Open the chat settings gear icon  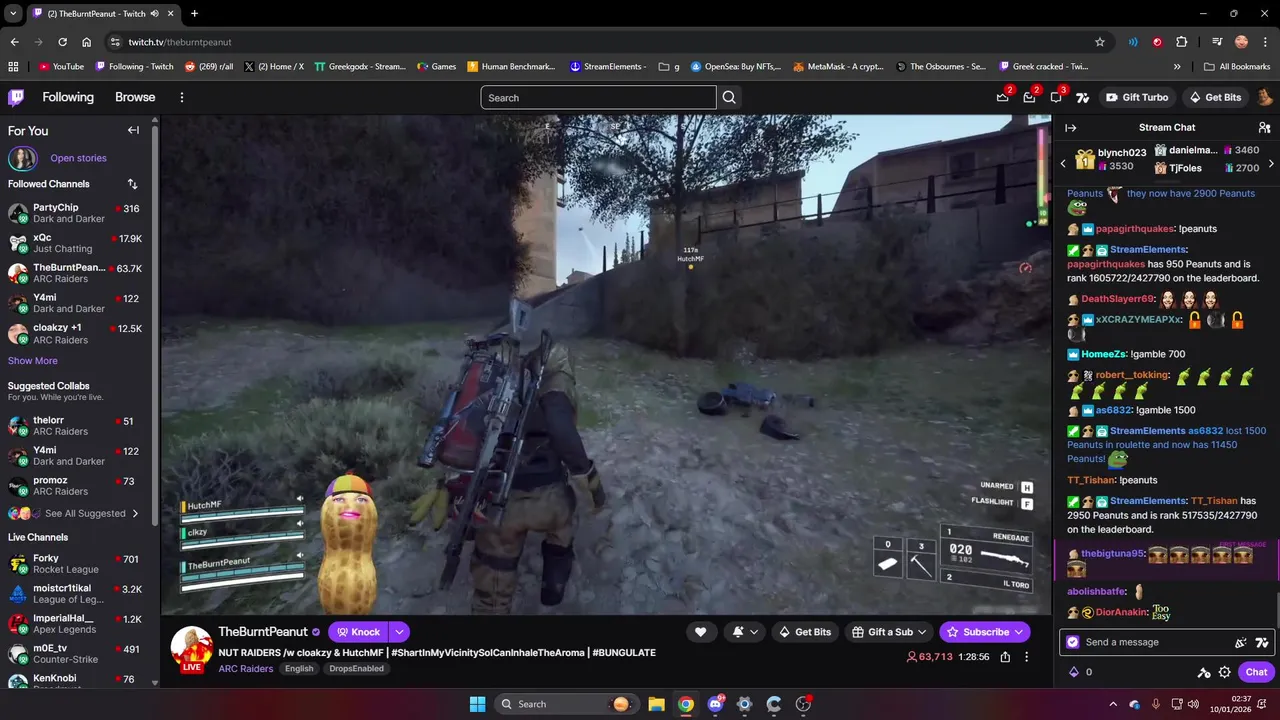pyautogui.click(x=1224, y=672)
